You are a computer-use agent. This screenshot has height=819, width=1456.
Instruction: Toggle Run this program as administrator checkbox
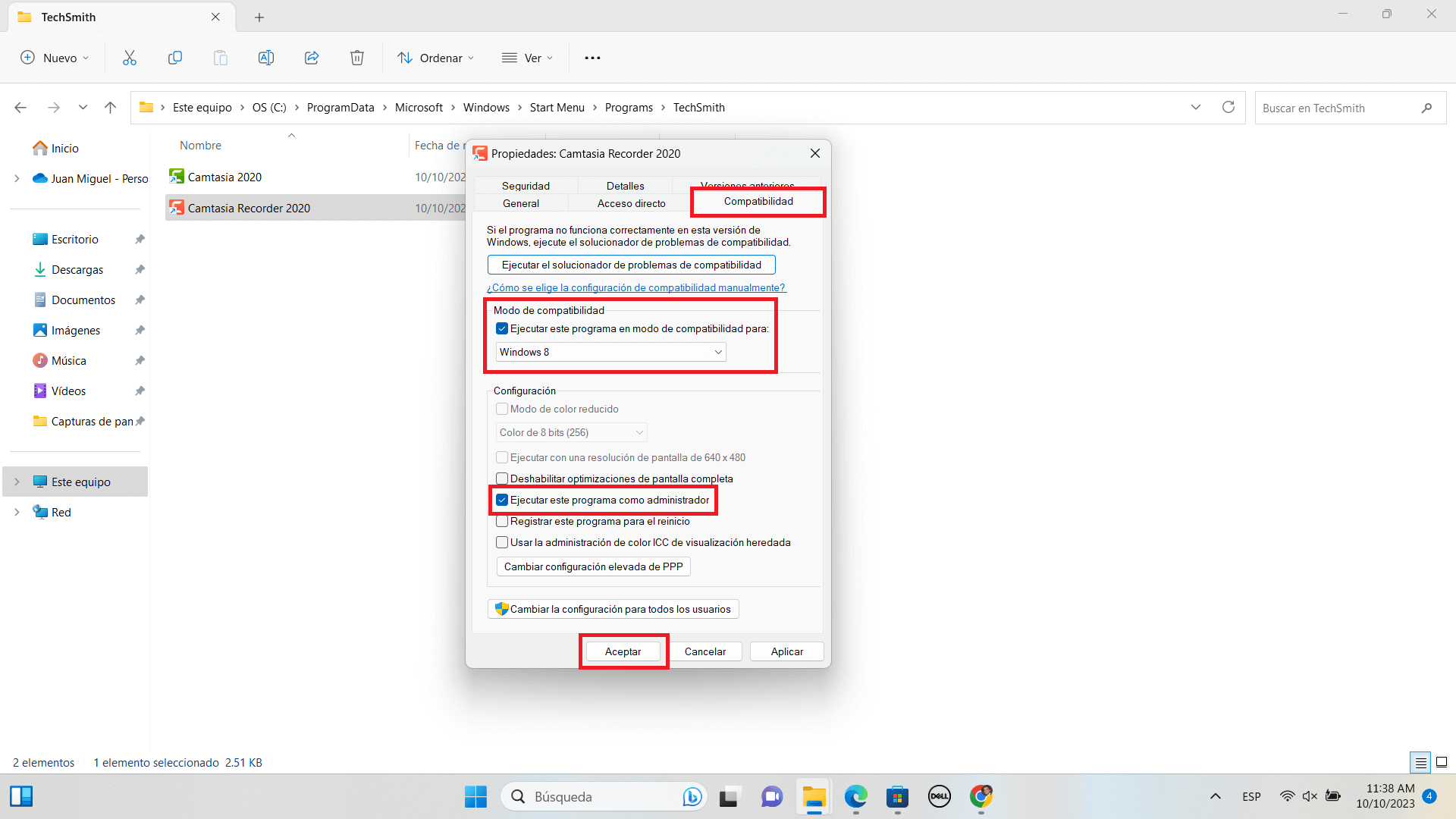point(502,500)
